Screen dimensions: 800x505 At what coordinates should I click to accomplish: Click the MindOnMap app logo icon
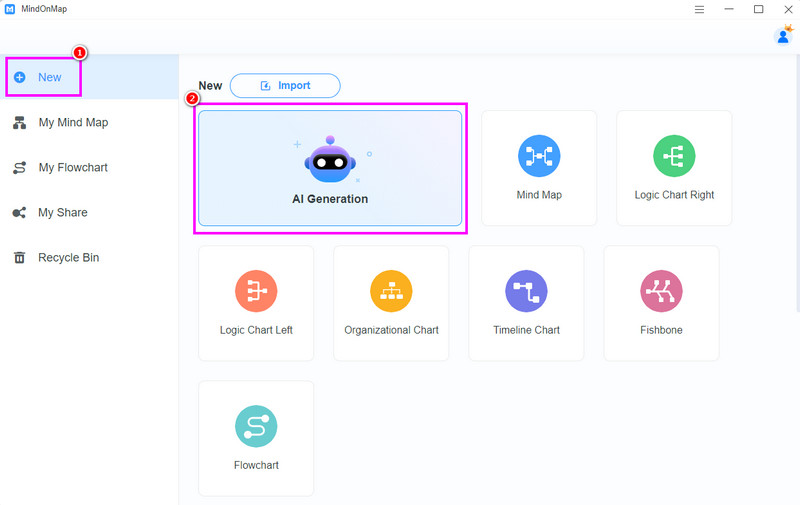[x=9, y=9]
